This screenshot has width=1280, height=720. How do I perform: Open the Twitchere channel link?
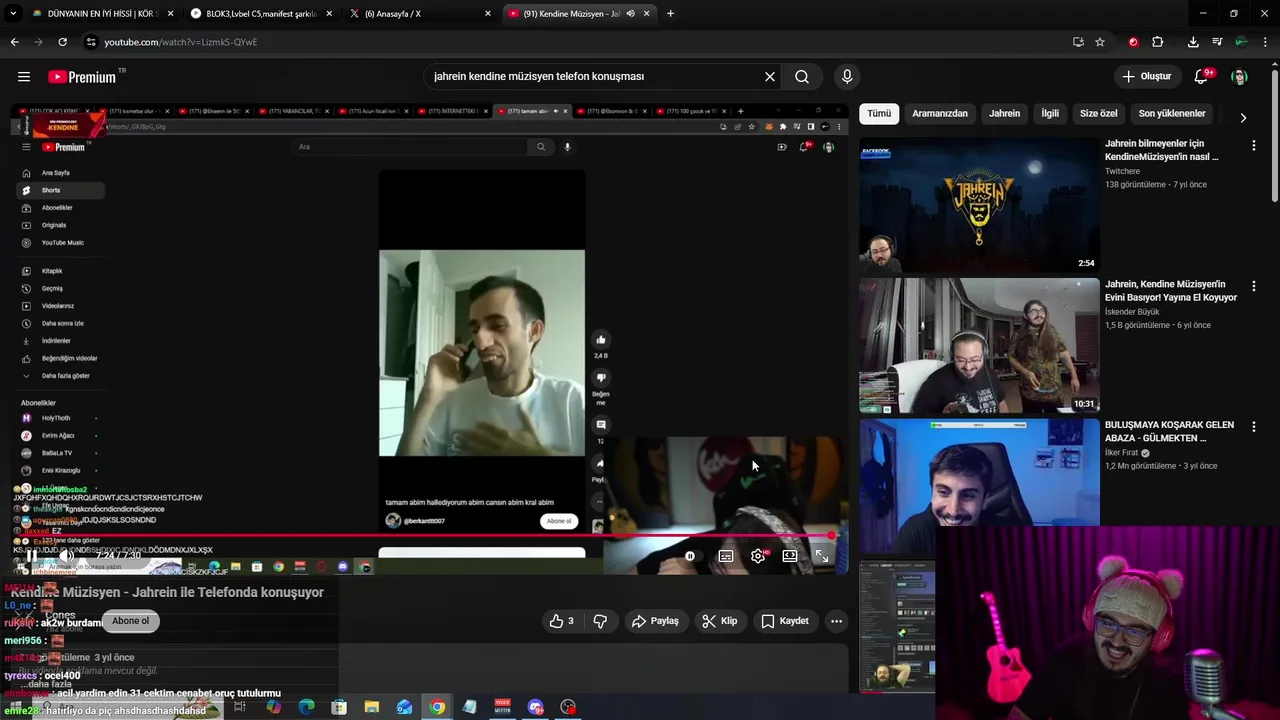click(x=1122, y=171)
